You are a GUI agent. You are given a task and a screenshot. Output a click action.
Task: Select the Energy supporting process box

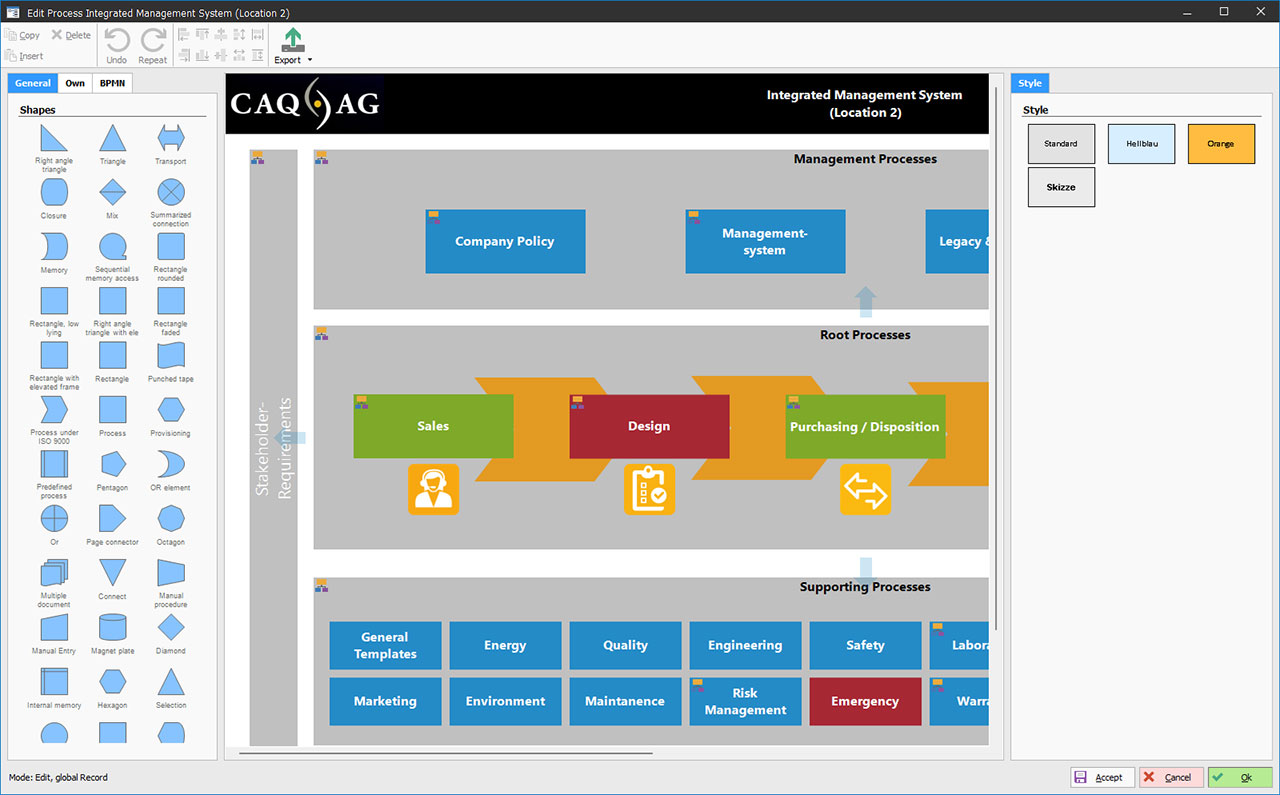click(505, 645)
